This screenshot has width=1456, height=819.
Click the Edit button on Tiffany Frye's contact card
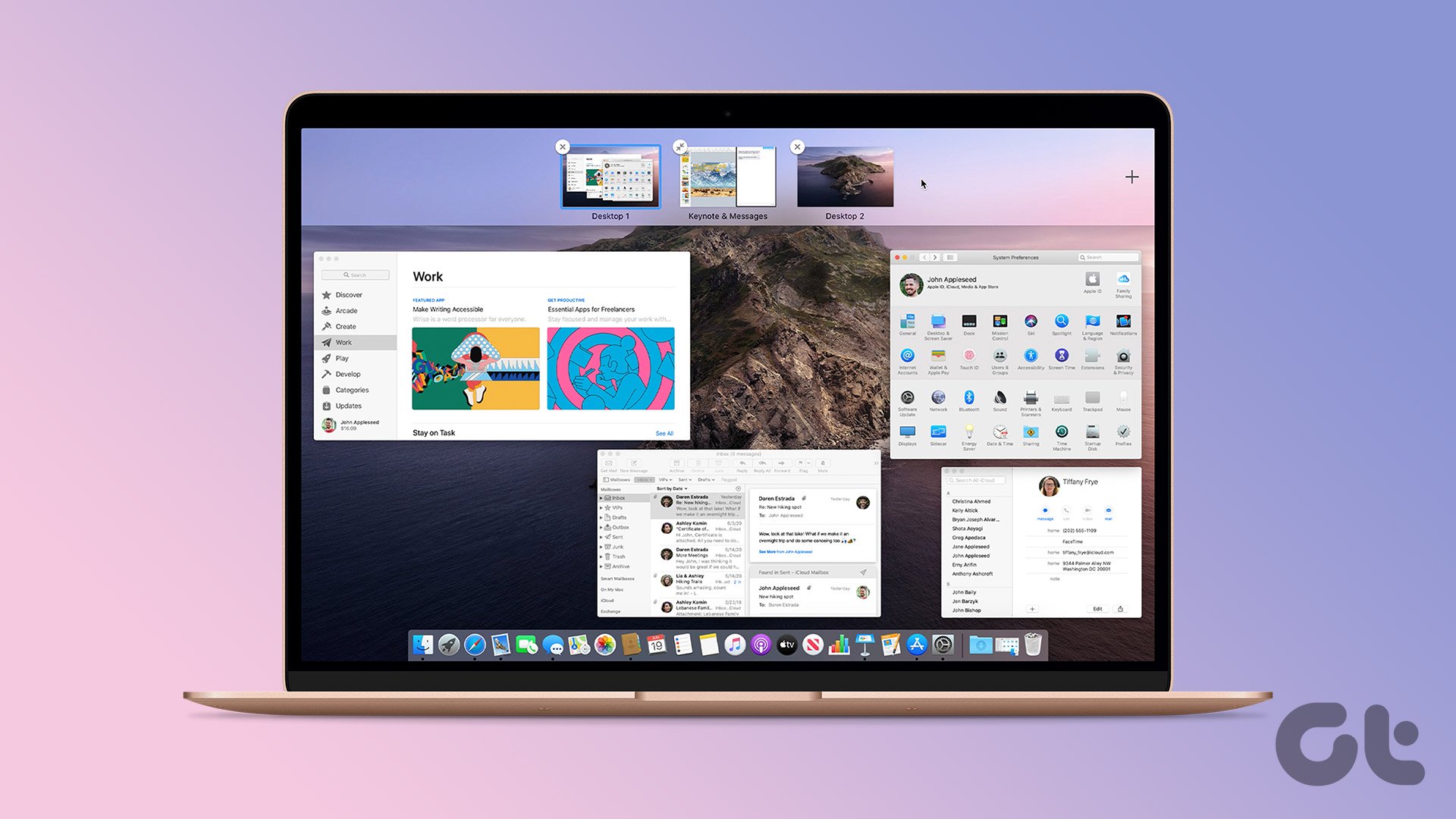tap(1097, 608)
